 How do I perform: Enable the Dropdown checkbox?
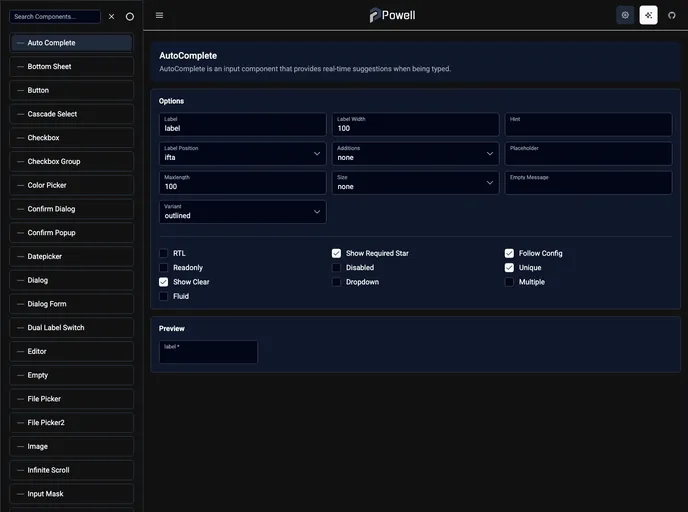click(337, 282)
